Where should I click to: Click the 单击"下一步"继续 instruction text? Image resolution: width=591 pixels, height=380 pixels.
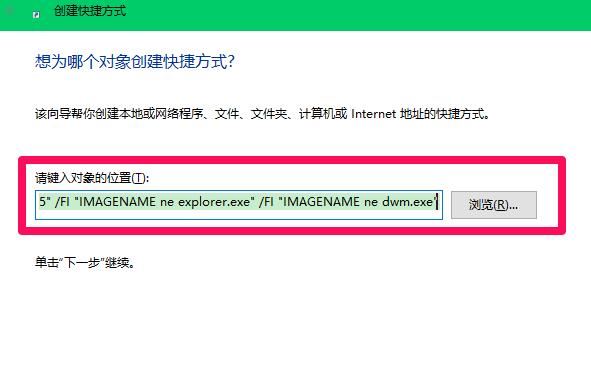coord(85,262)
